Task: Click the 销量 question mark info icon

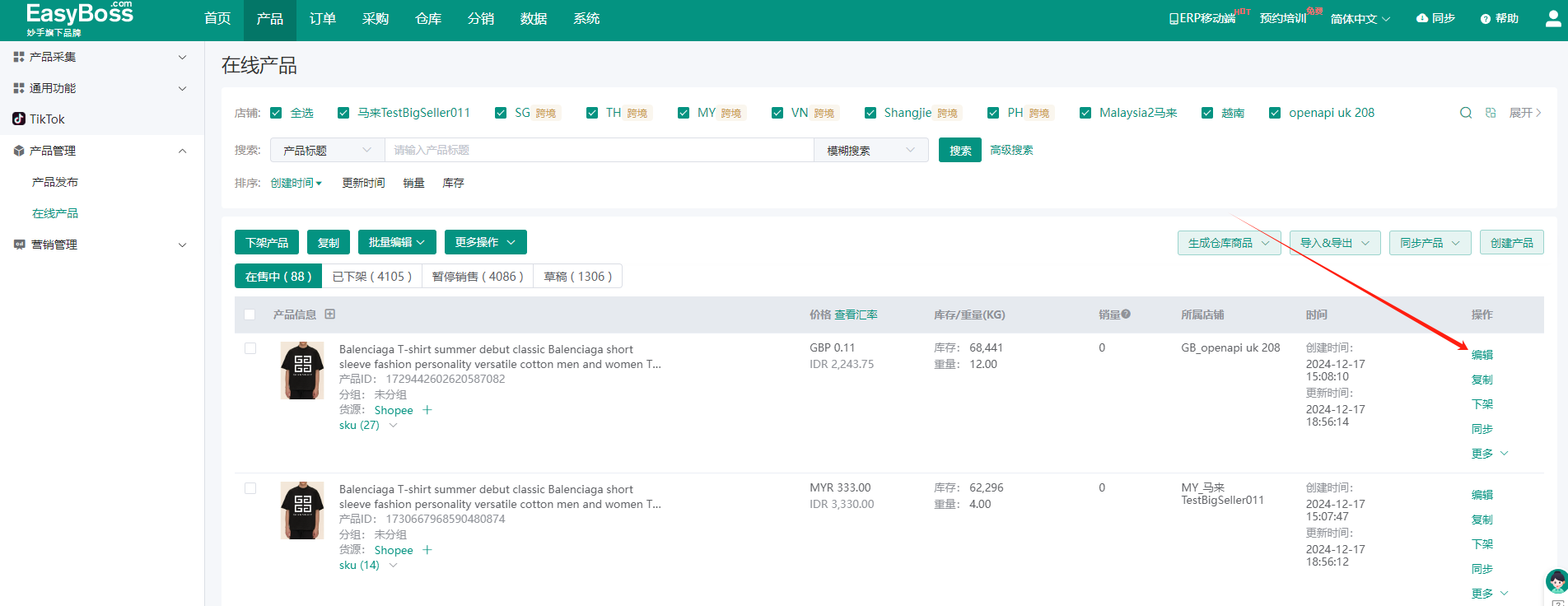Action: tap(1126, 314)
